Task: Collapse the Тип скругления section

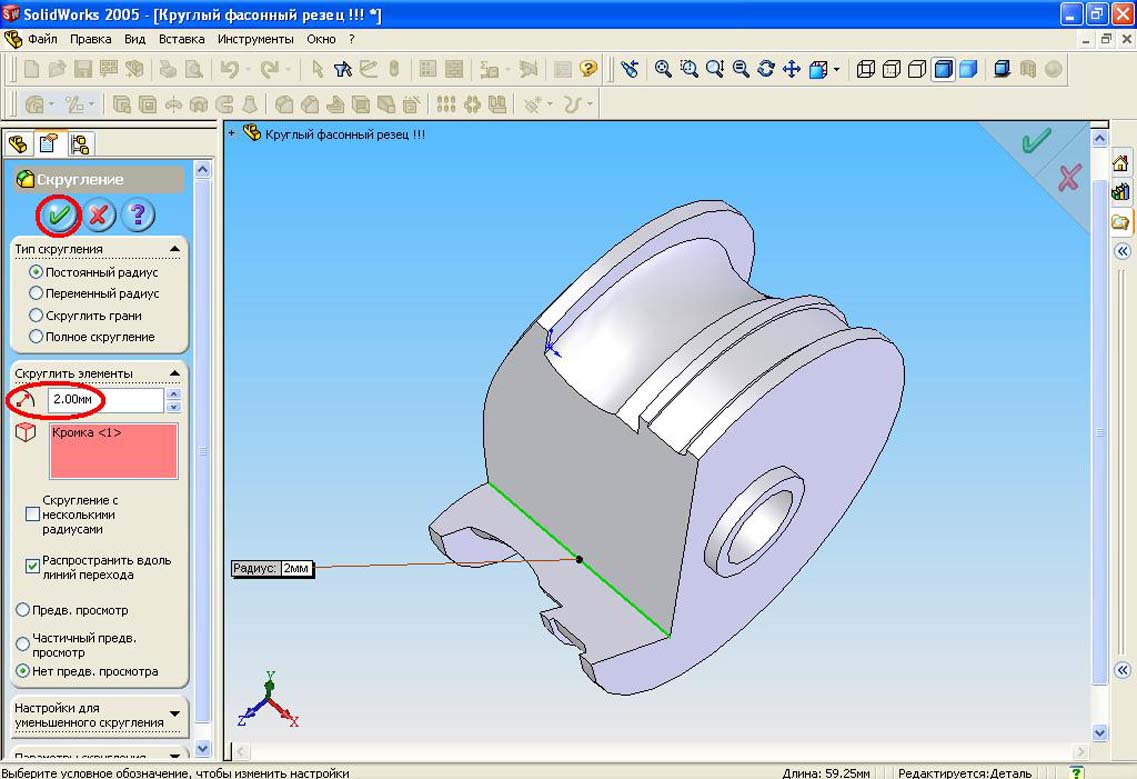Action: click(175, 249)
